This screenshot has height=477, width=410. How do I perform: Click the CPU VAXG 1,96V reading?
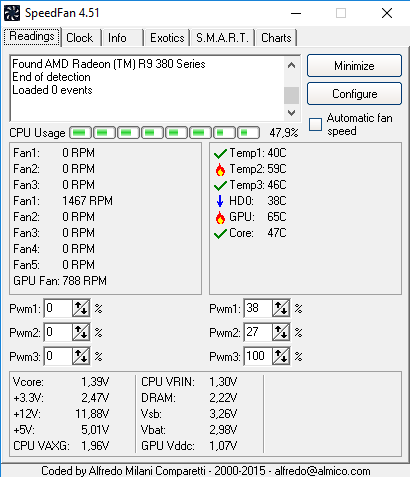61,446
